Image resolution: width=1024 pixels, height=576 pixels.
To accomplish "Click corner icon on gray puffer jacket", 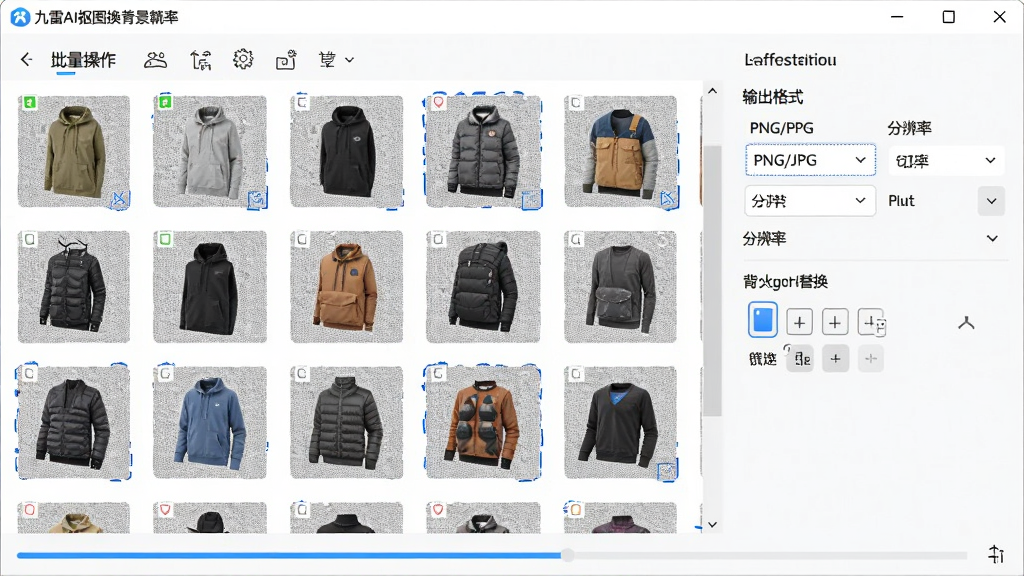I will click(x=531, y=199).
